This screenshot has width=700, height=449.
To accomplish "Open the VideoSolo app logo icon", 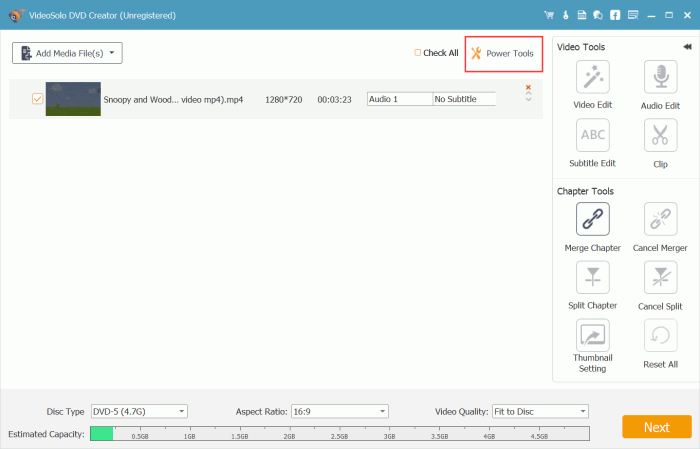I will (17, 15).
